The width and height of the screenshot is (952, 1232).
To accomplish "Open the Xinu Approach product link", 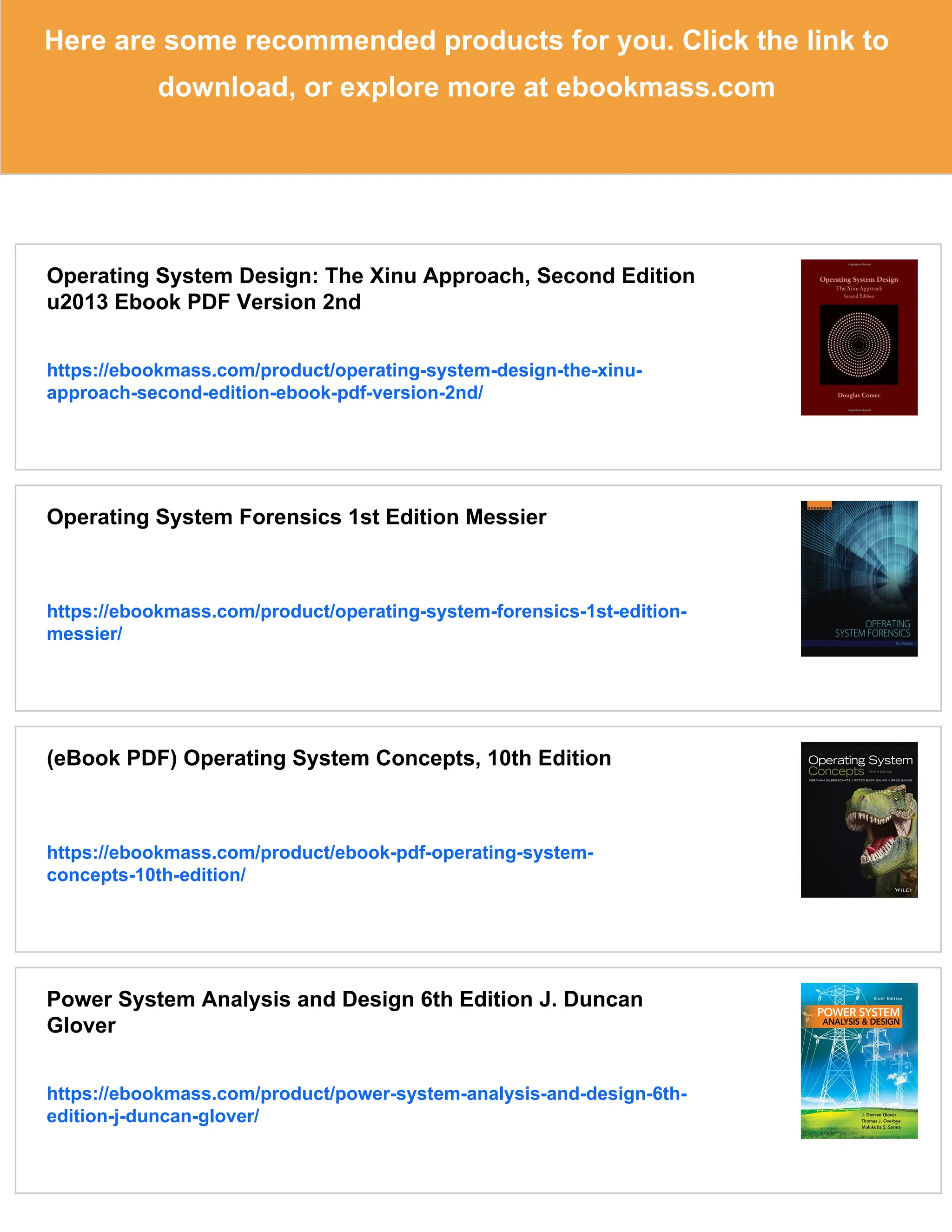I will pos(344,371).
